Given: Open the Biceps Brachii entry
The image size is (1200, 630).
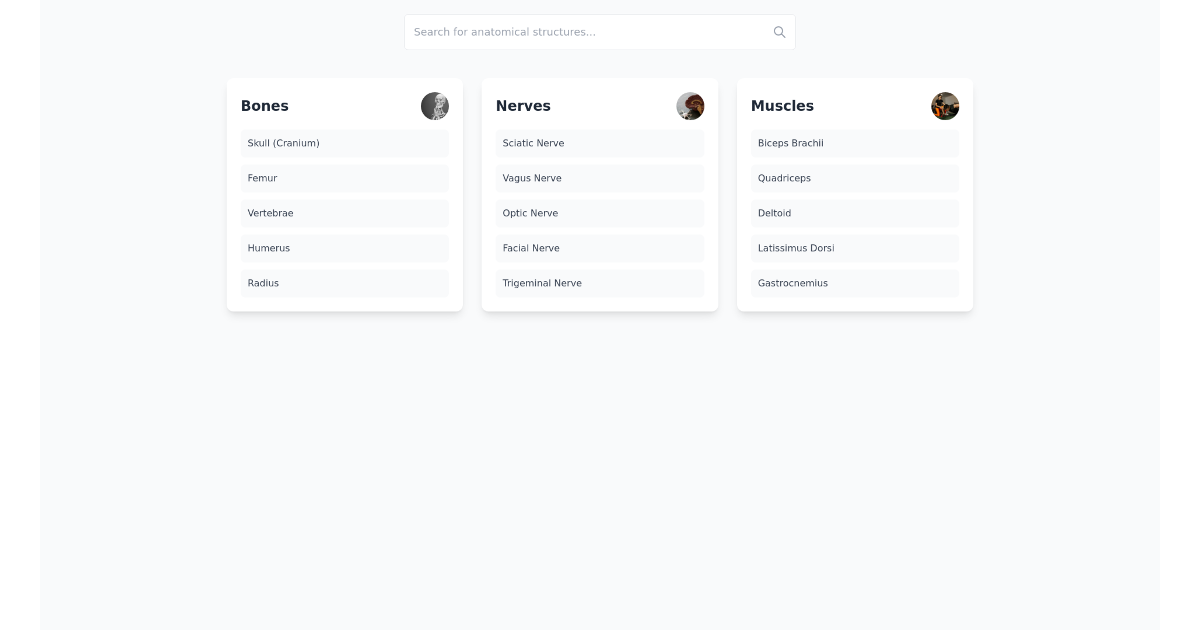Looking at the screenshot, I should pos(855,143).
